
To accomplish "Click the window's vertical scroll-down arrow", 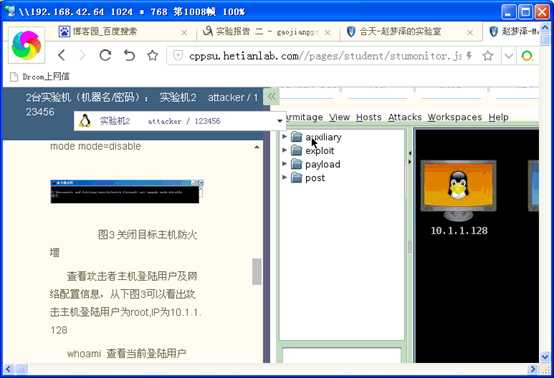I will (545, 358).
